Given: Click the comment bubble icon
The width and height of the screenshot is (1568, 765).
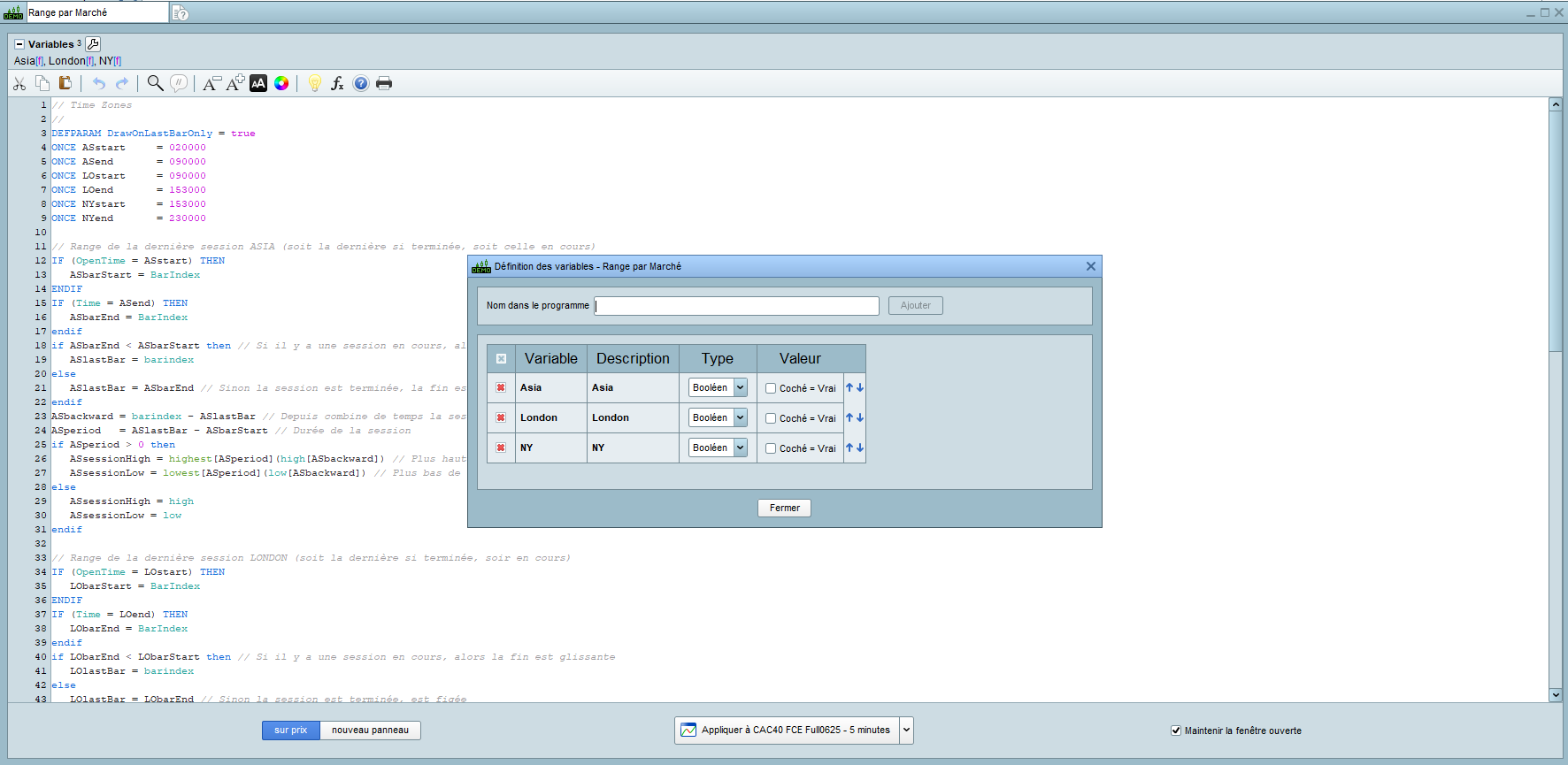Looking at the screenshot, I should point(179,83).
